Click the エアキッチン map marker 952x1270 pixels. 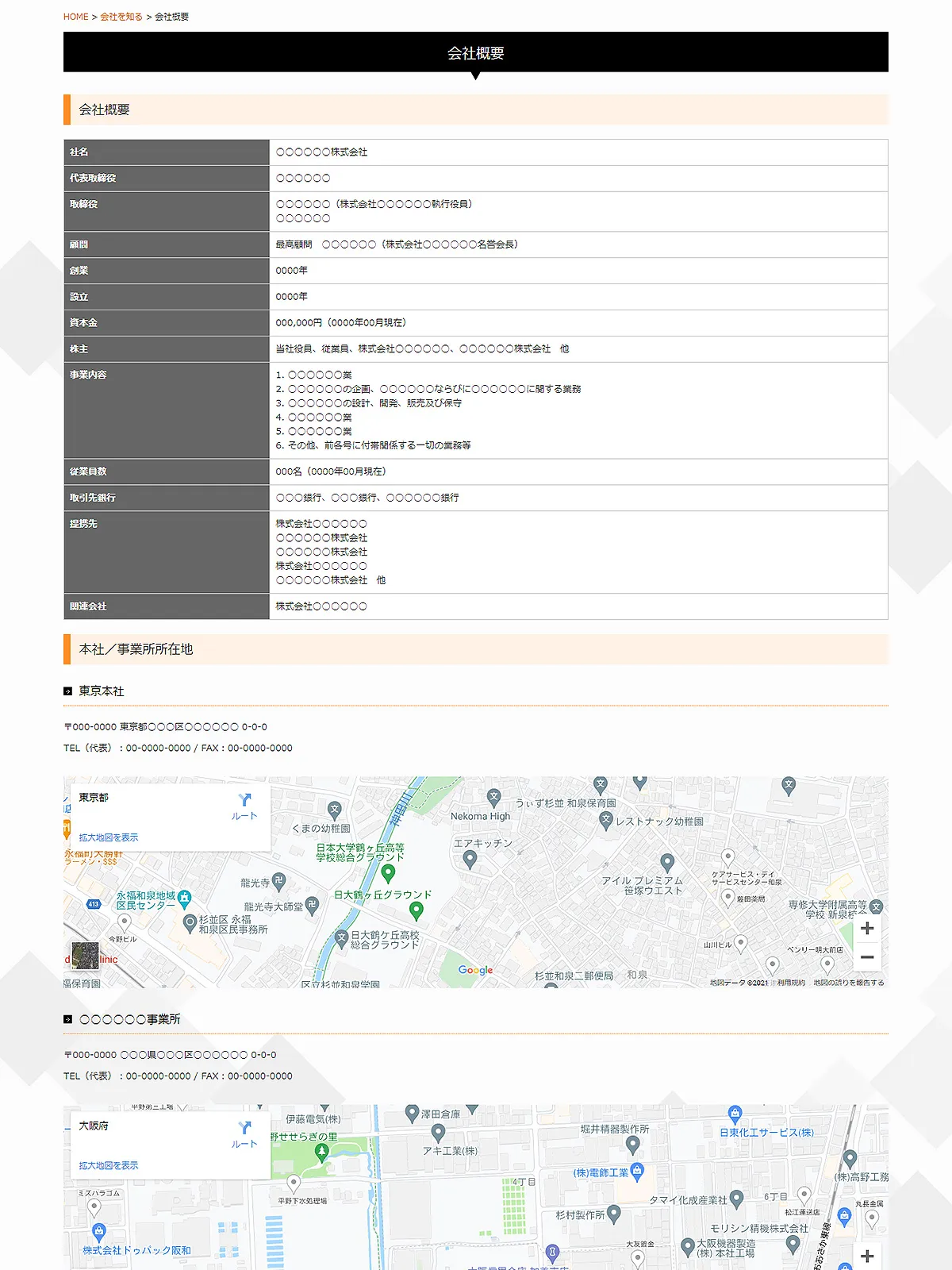[470, 858]
